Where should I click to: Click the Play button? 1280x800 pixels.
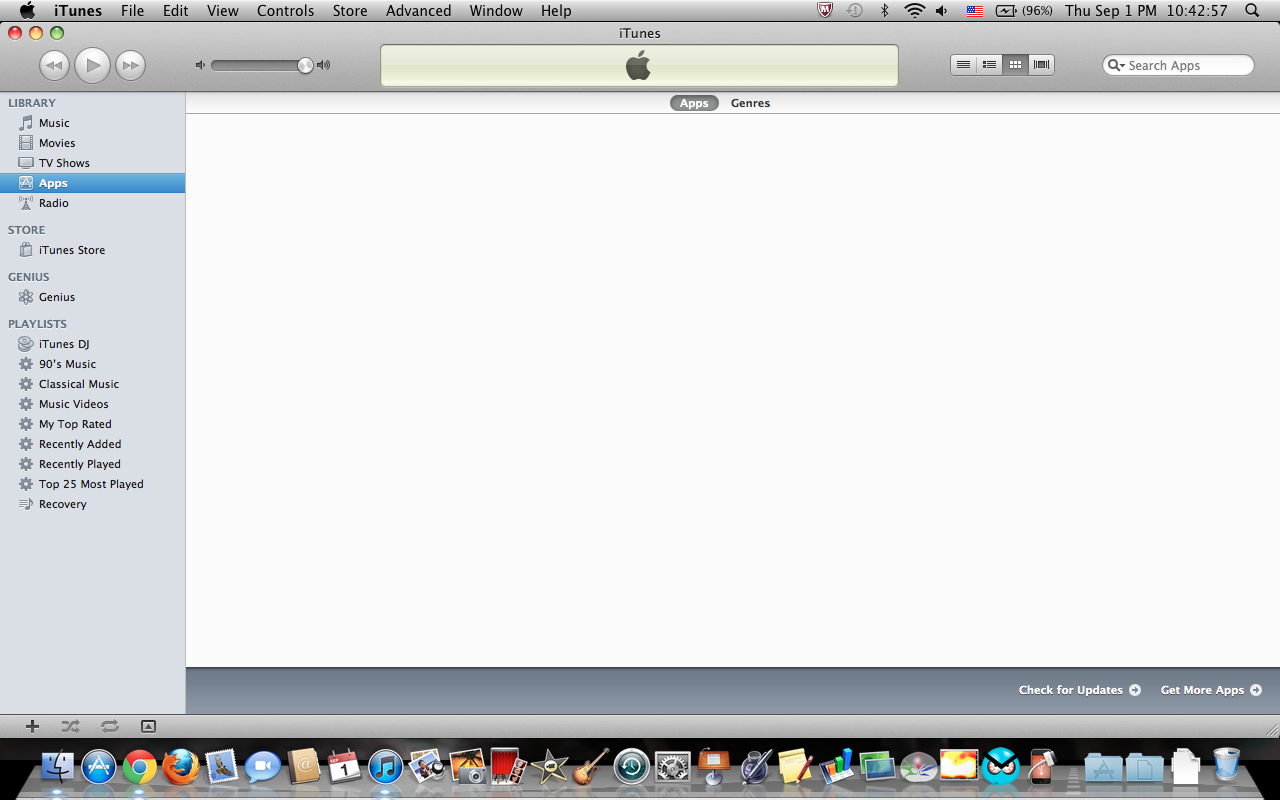pos(92,65)
